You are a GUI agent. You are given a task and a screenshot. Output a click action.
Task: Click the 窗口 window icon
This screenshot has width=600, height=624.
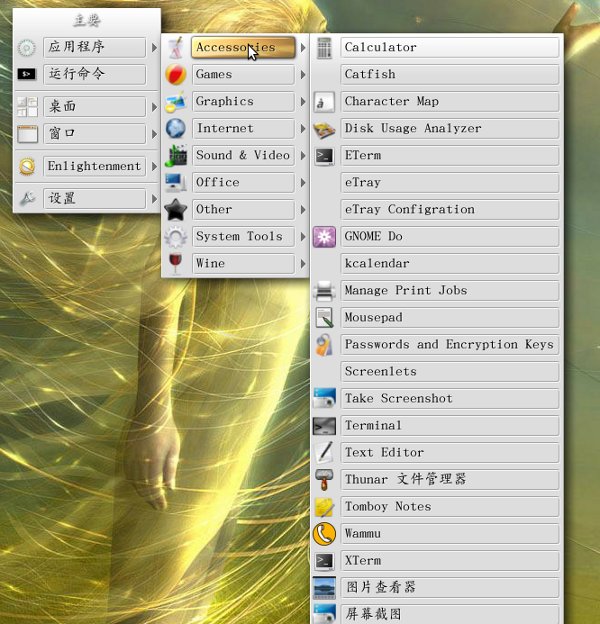(x=27, y=134)
